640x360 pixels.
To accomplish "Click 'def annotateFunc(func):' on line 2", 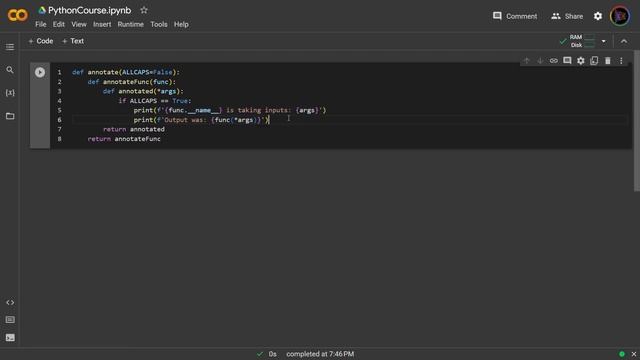I will pos(131,82).
